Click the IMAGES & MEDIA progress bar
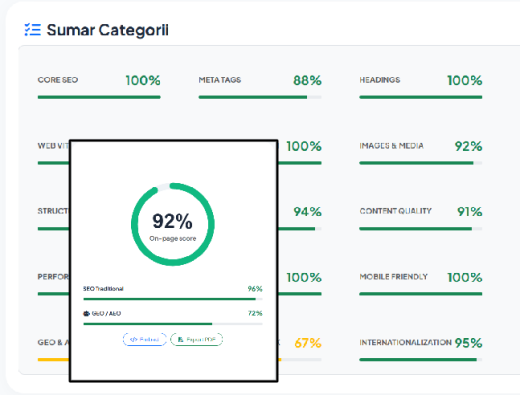This screenshot has height=395, width=520. click(x=421, y=163)
